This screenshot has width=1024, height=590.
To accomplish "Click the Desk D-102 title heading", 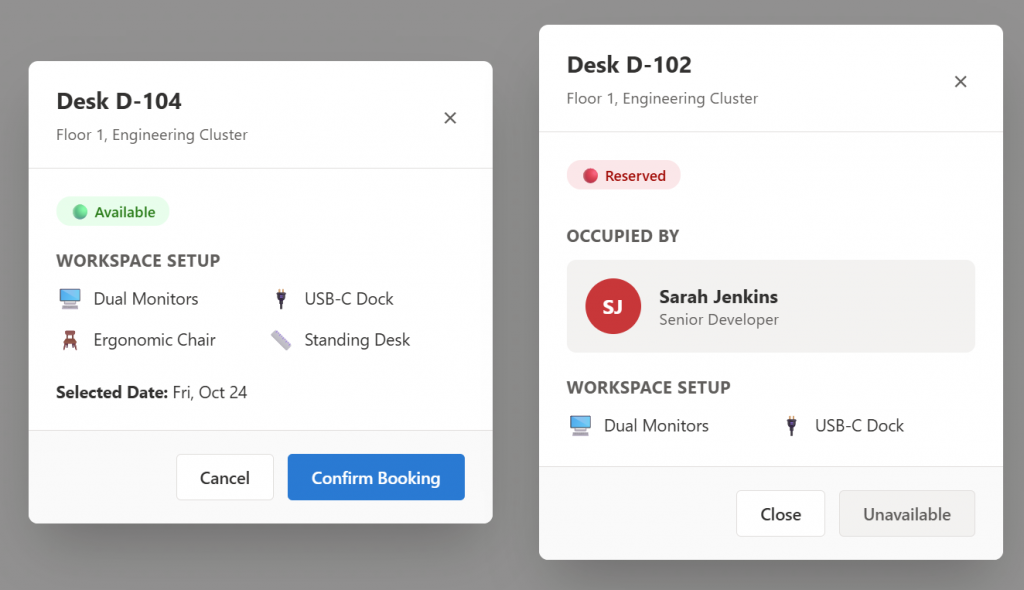I will point(629,65).
